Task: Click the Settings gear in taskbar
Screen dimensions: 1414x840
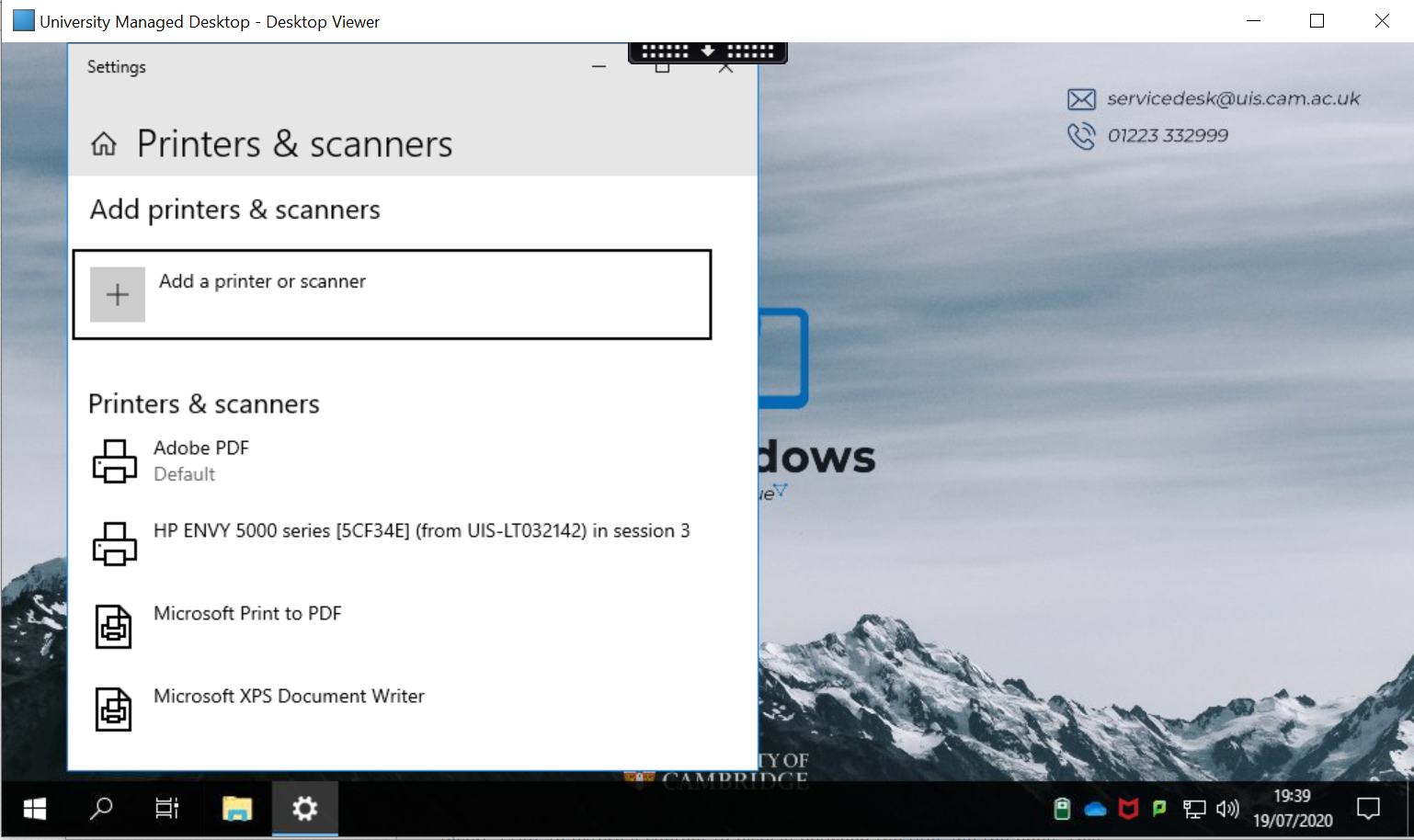Action: pyautogui.click(x=304, y=809)
